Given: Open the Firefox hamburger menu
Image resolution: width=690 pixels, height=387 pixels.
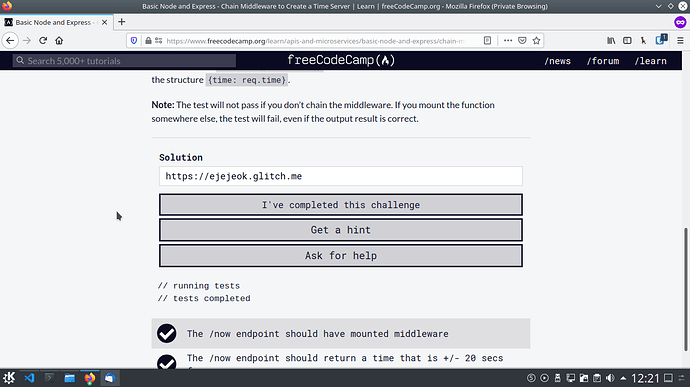Looking at the screenshot, I should pos(680,41).
